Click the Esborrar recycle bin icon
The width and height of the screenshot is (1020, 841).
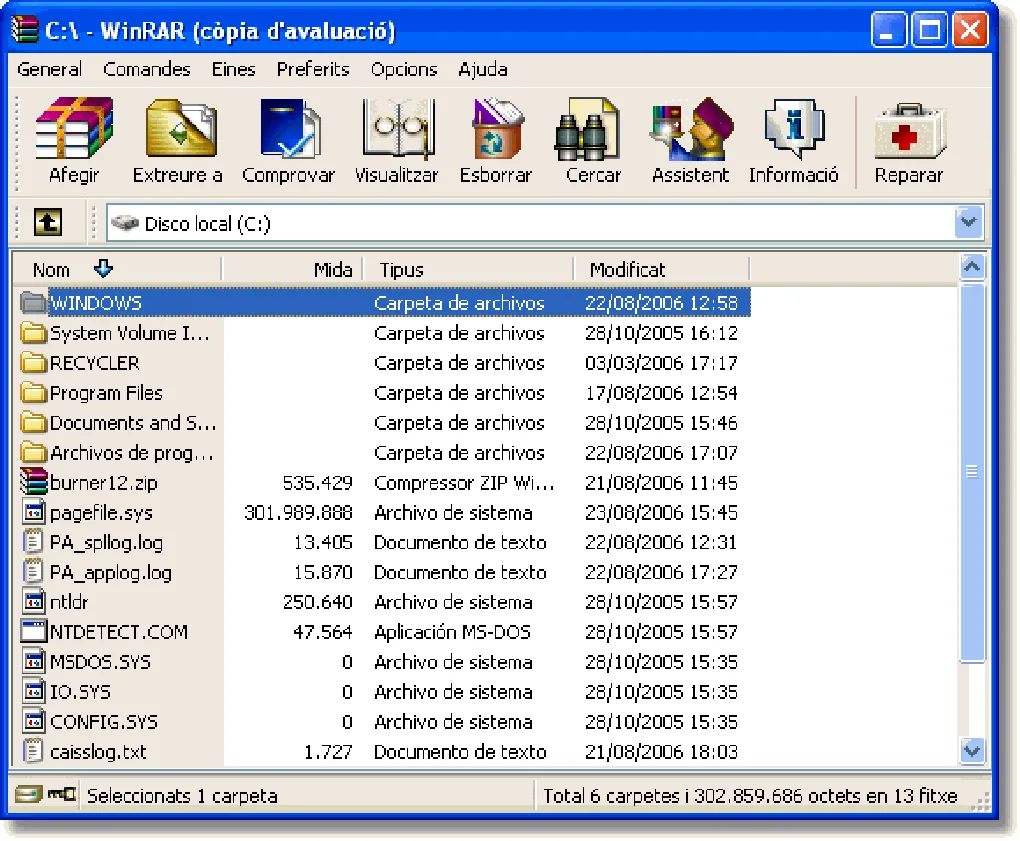point(497,128)
